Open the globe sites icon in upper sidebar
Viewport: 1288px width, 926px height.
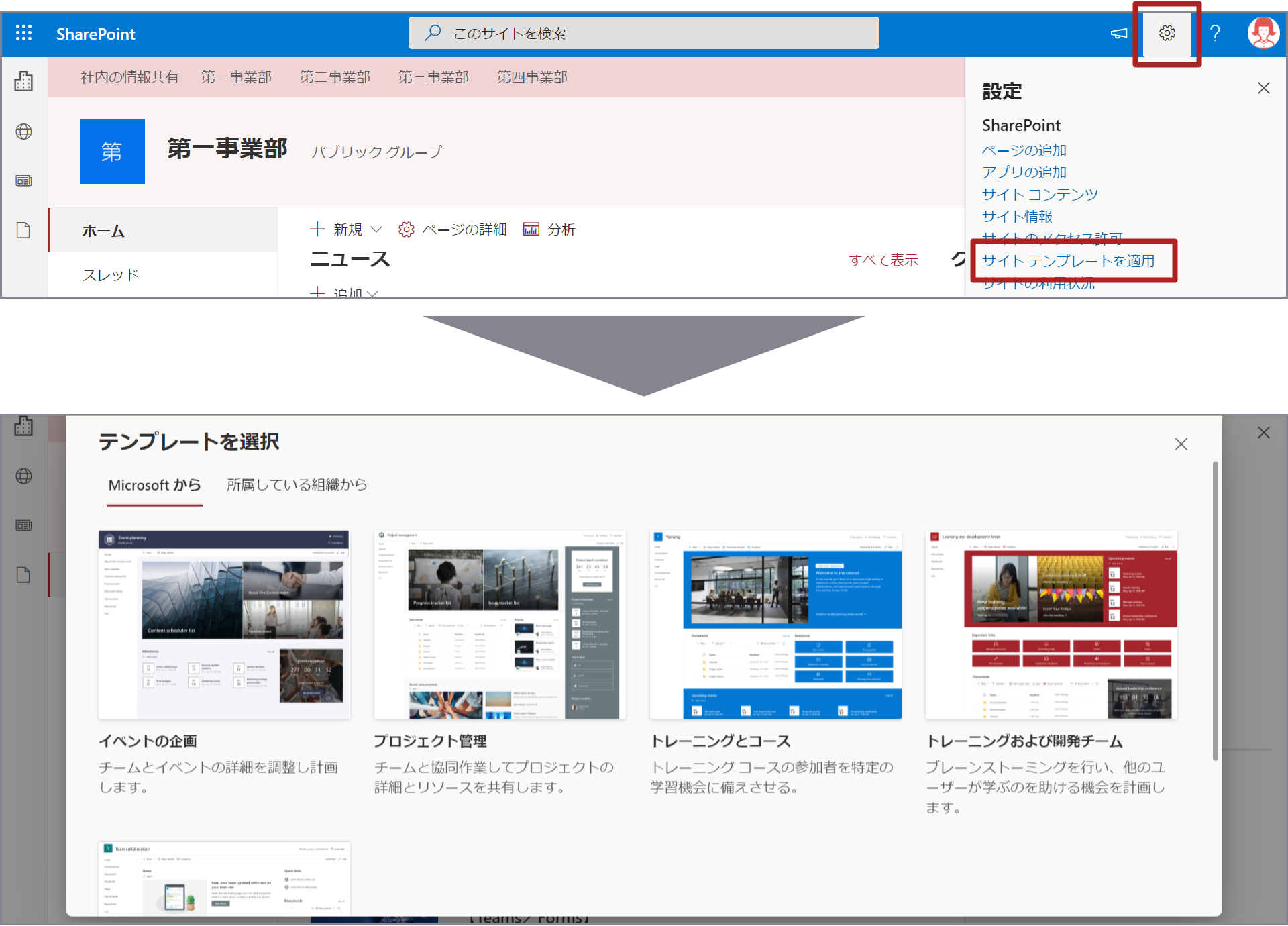pyautogui.click(x=23, y=132)
